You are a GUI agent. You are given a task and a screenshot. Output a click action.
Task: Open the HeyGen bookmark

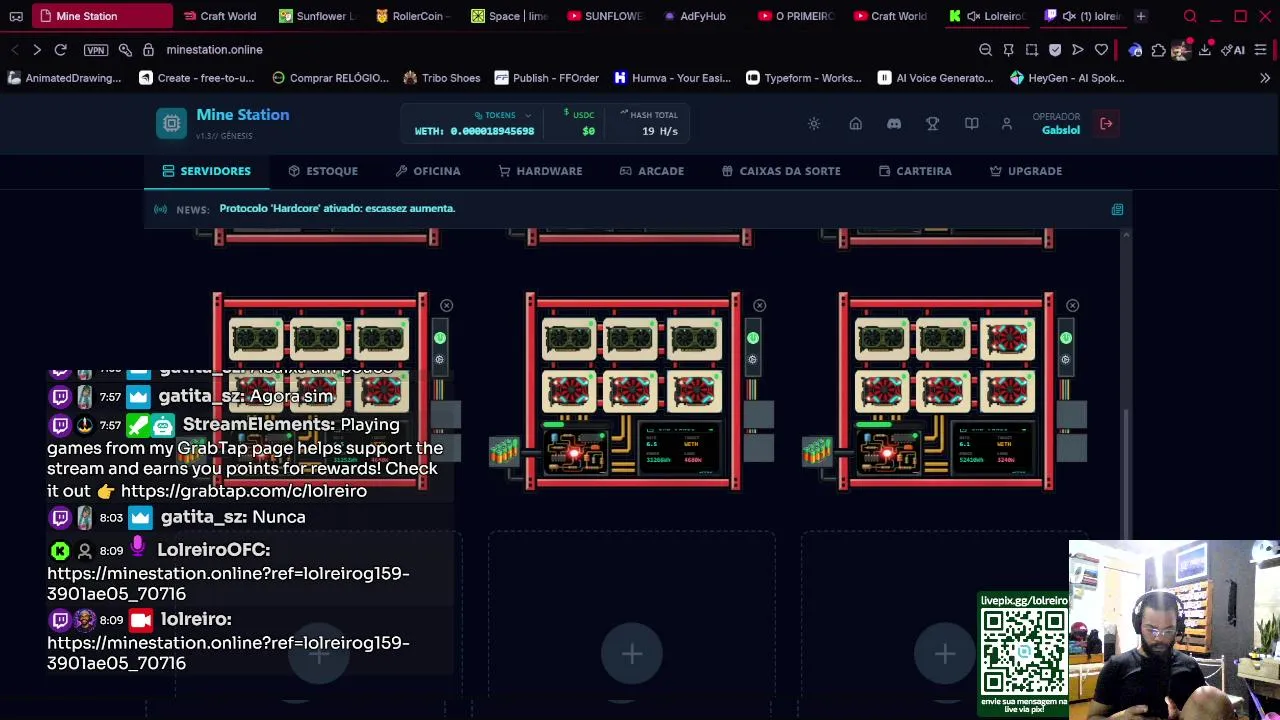1067,78
